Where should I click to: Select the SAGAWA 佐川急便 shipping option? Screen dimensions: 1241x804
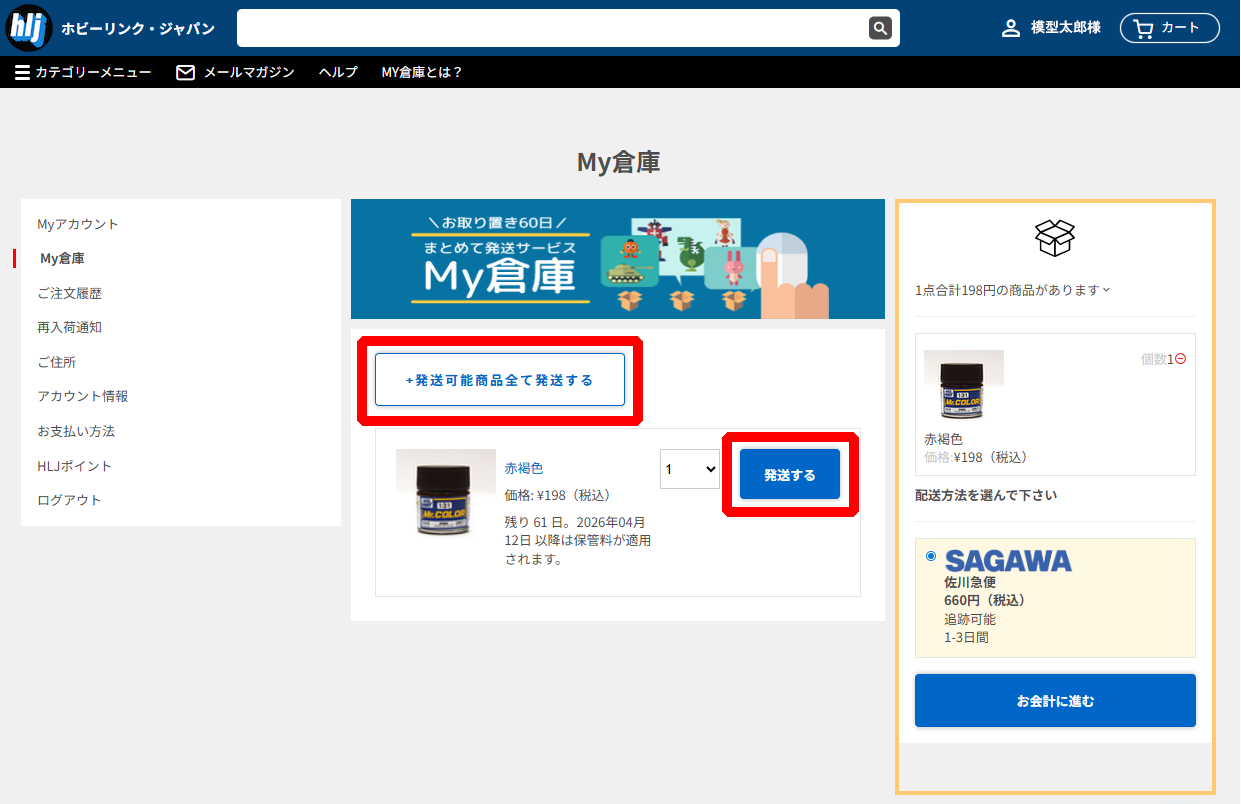point(930,556)
